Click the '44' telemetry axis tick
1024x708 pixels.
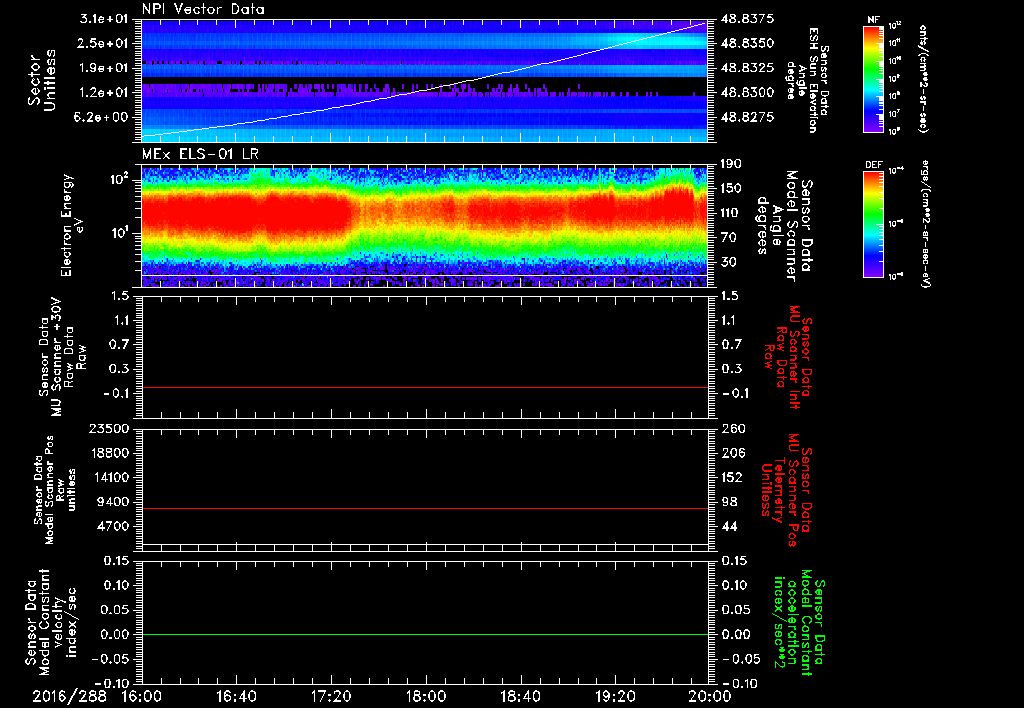tap(728, 526)
